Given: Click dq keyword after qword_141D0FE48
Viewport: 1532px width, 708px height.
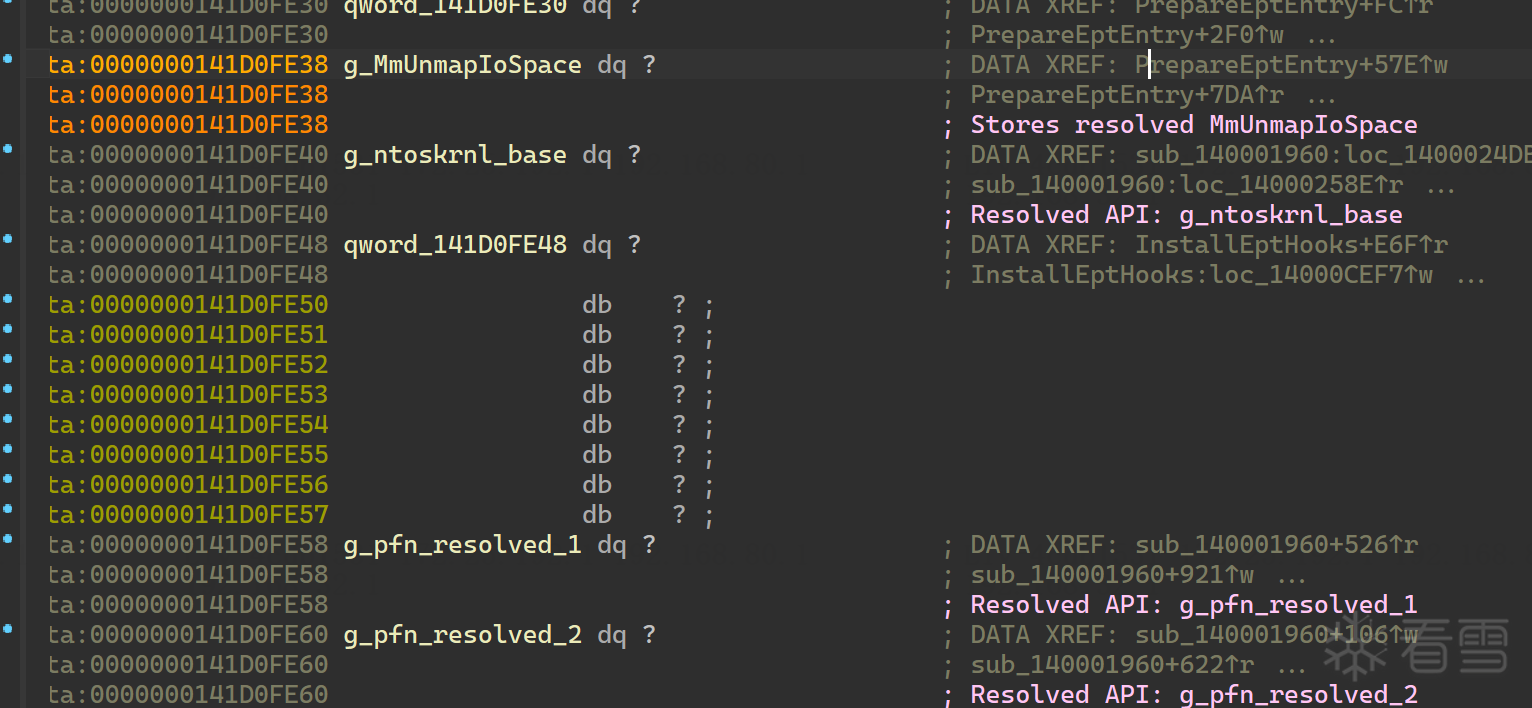Looking at the screenshot, I should click(597, 245).
